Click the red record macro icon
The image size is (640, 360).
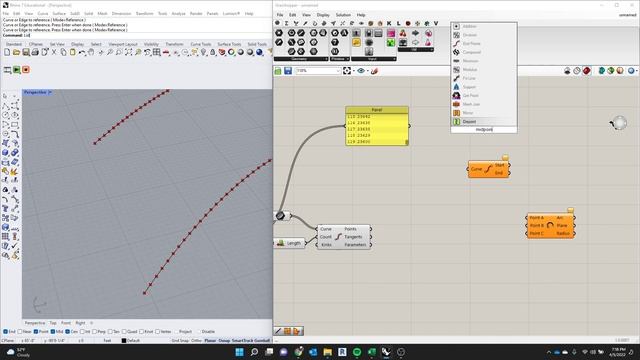point(26,70)
